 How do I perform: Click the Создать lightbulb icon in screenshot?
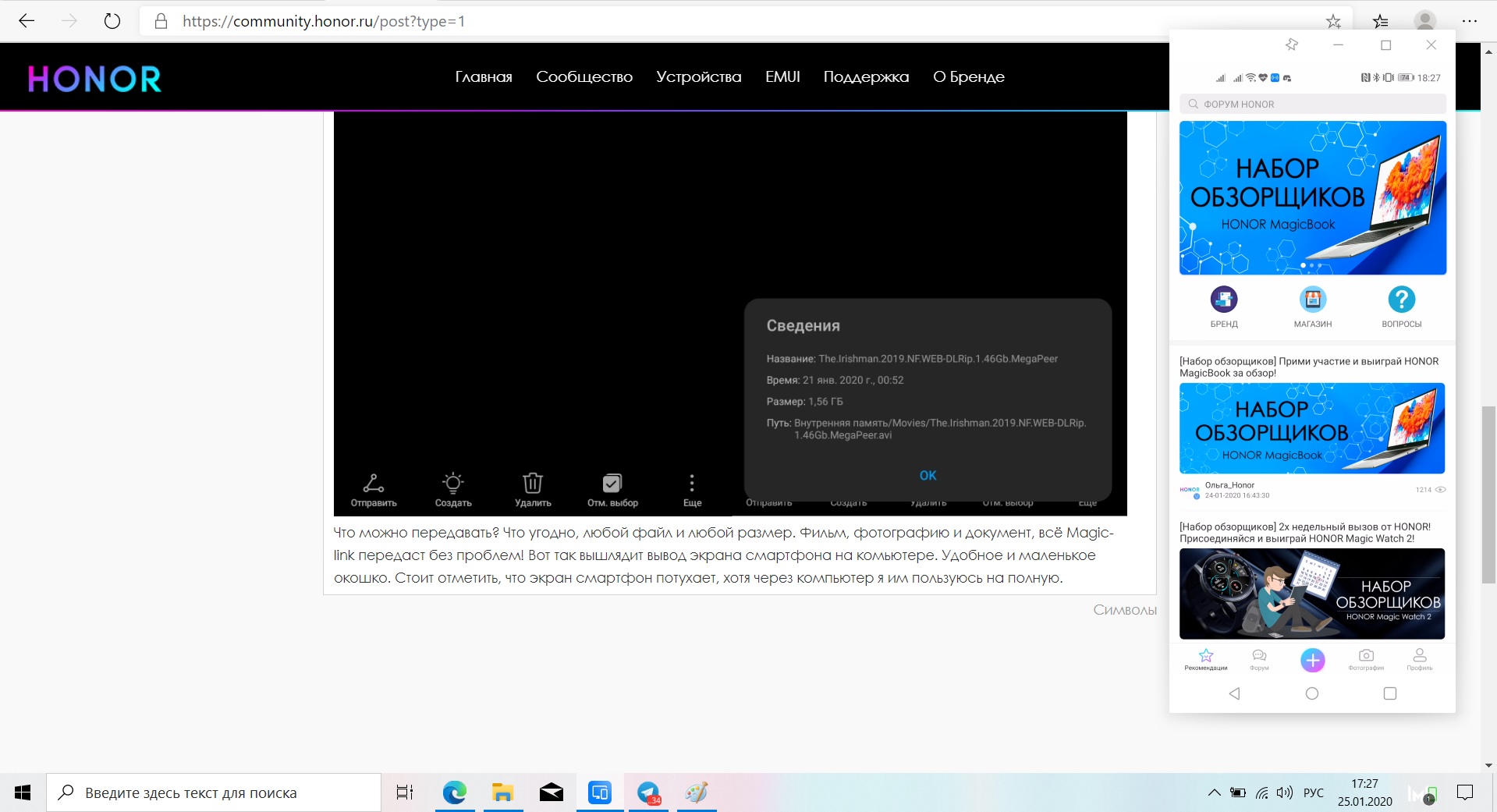(x=453, y=483)
